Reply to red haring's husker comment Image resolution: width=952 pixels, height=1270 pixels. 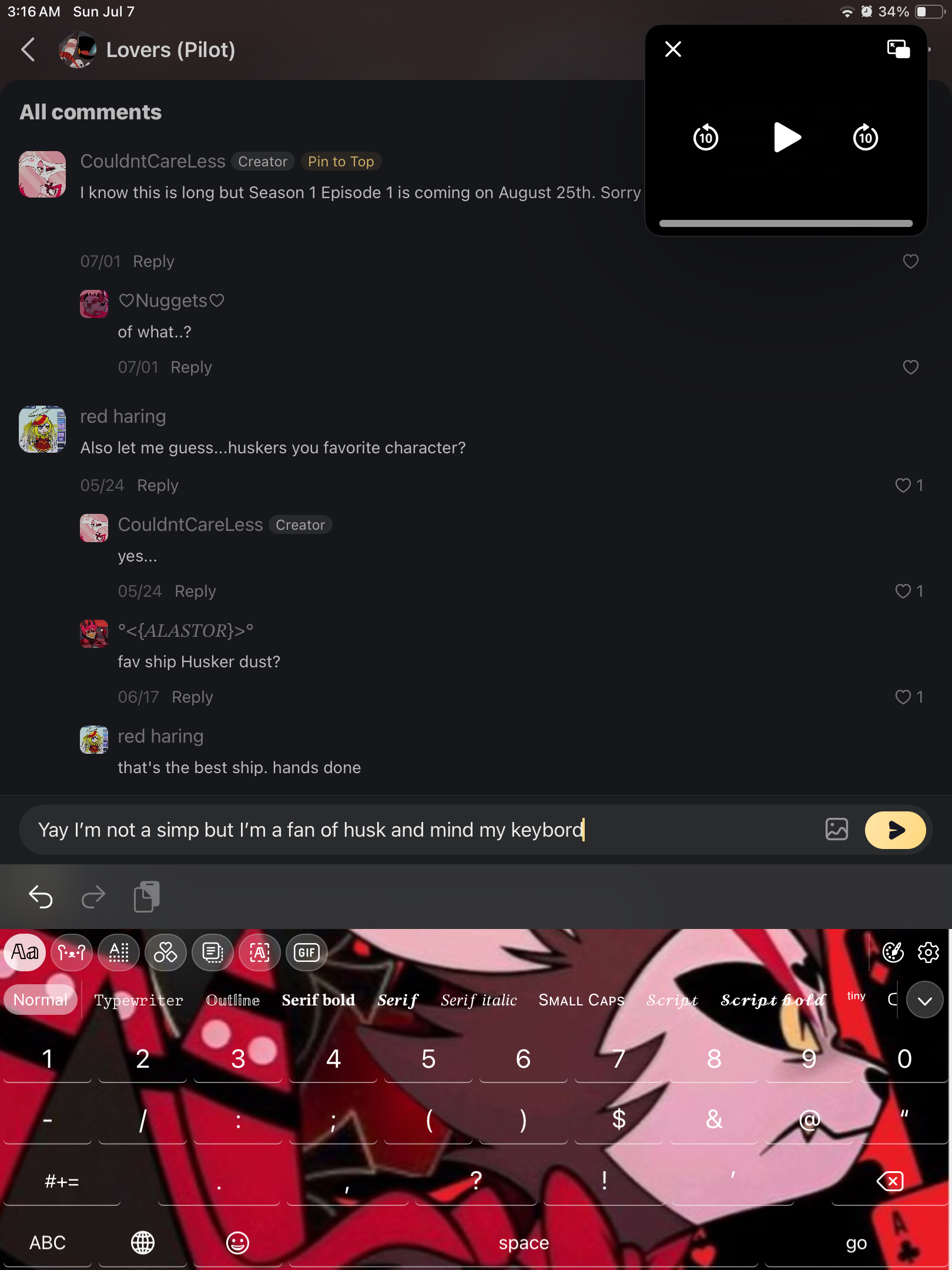click(x=157, y=485)
